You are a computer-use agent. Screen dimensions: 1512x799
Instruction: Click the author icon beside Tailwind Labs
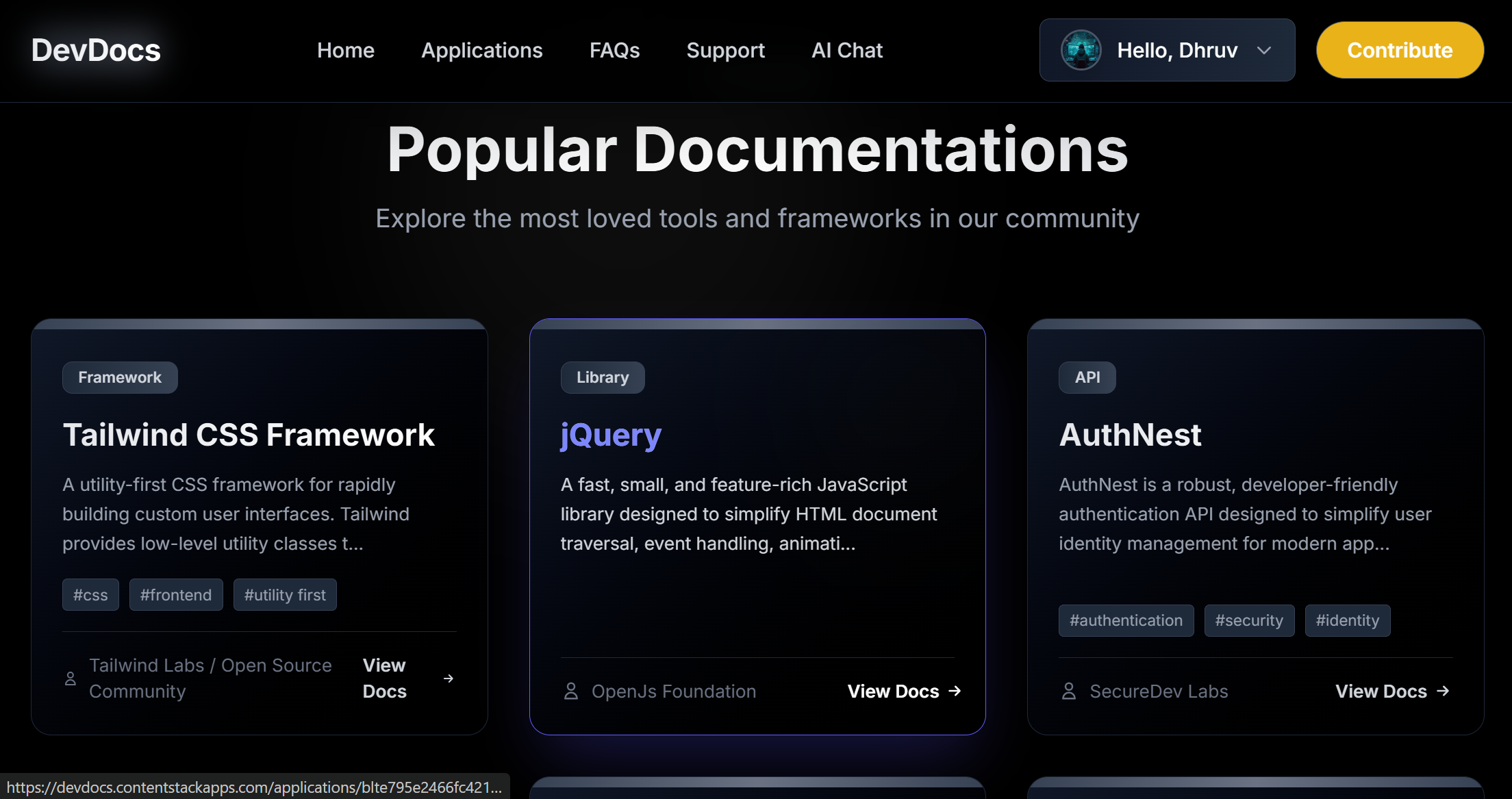click(70, 678)
